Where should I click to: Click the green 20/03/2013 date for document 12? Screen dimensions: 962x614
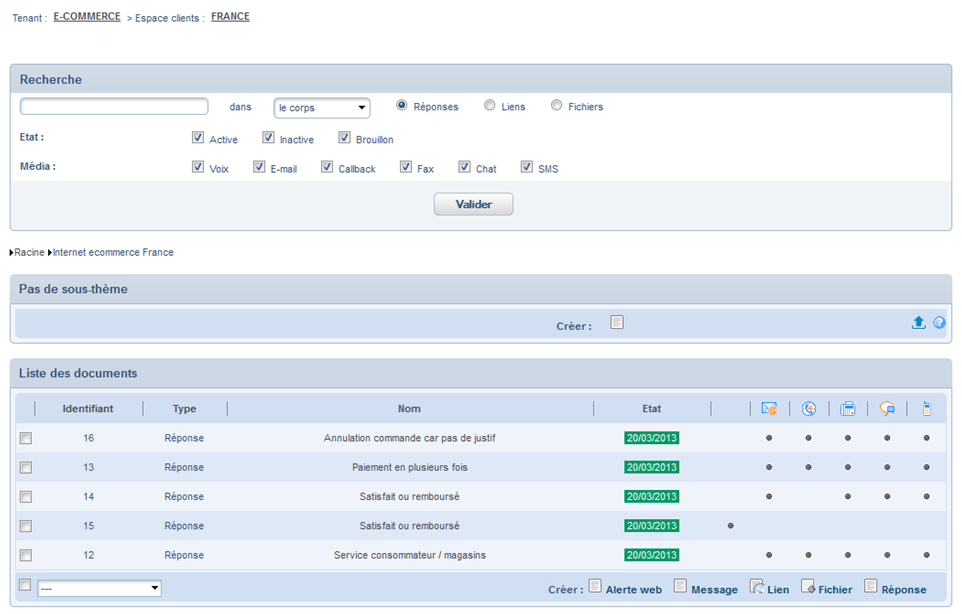tap(652, 555)
